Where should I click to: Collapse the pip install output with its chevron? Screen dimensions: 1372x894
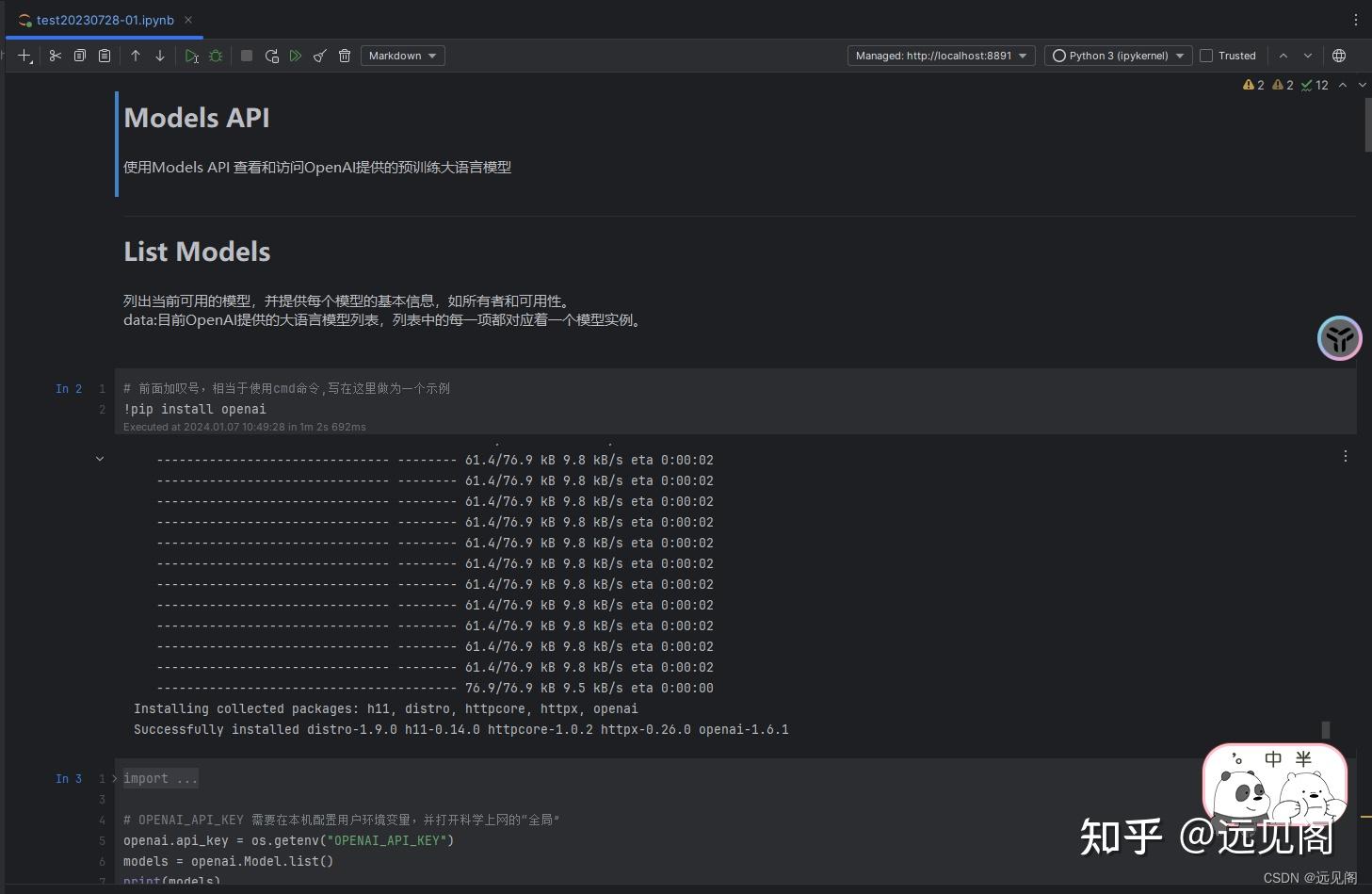coord(100,458)
